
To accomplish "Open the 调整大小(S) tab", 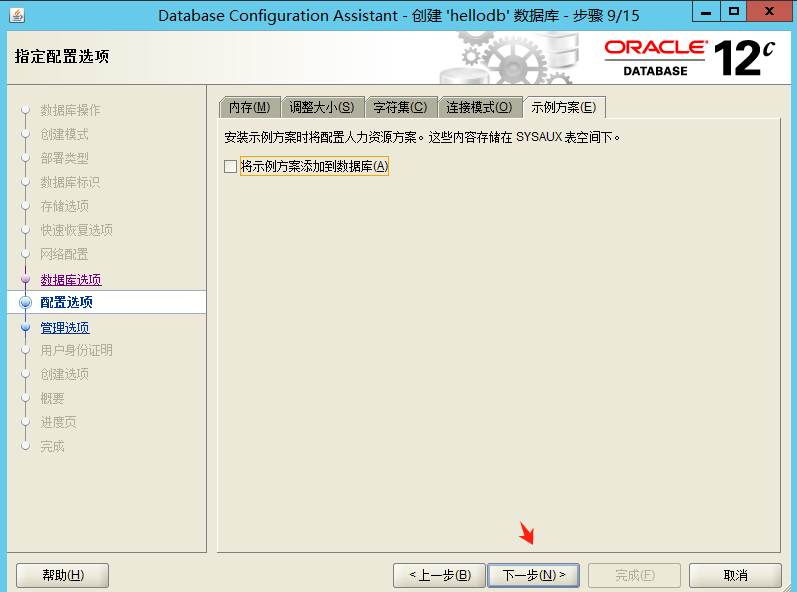I will (322, 107).
